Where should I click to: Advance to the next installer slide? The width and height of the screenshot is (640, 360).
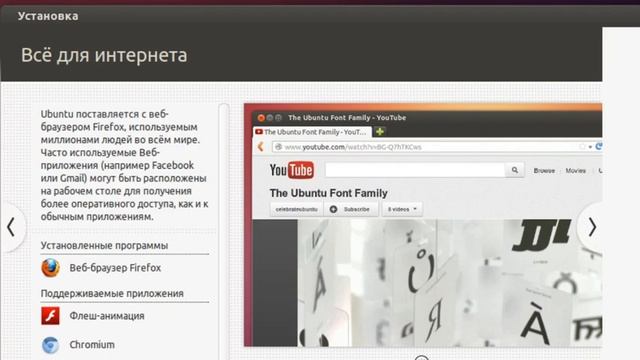pyautogui.click(x=591, y=227)
